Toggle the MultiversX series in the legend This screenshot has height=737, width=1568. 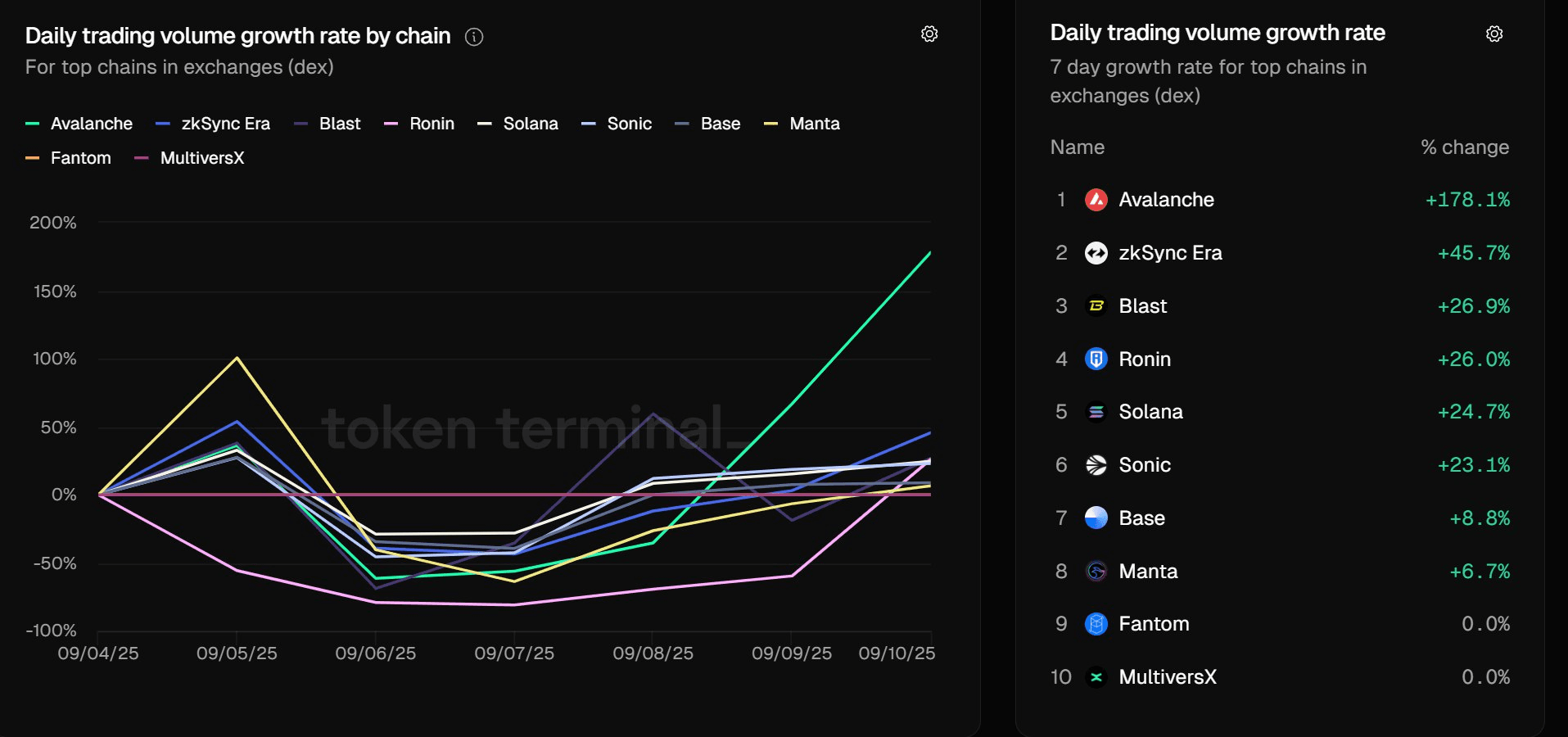coord(189,158)
